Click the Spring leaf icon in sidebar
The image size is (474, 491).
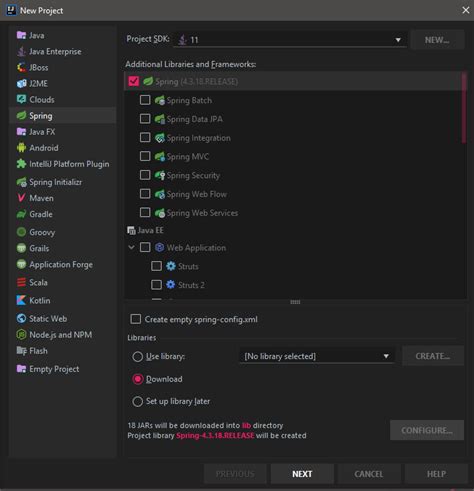click(x=21, y=116)
